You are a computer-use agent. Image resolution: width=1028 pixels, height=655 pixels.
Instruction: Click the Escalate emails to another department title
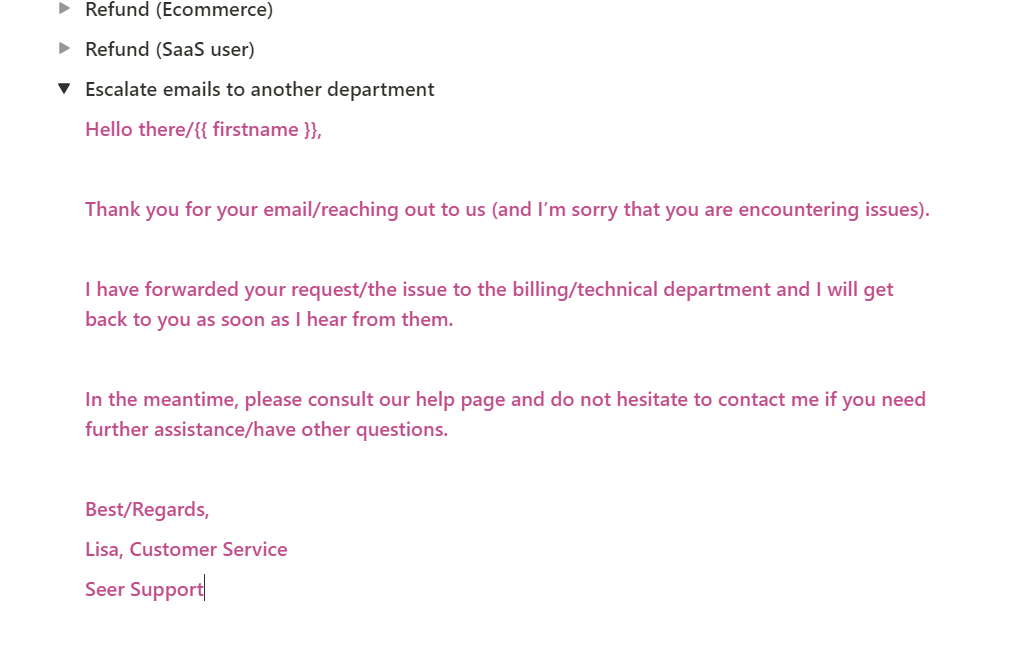click(259, 89)
